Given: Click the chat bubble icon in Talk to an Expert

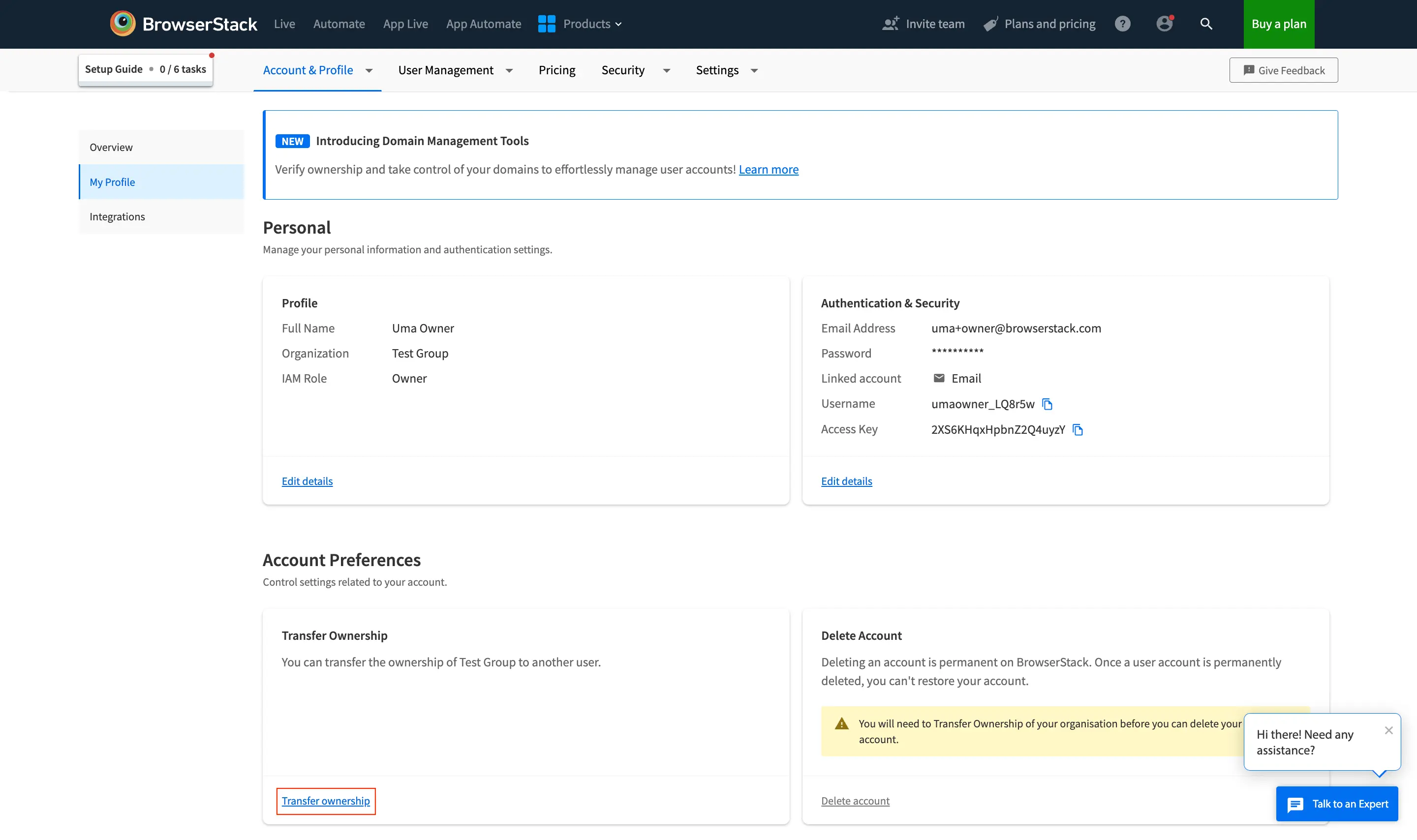Looking at the screenshot, I should [1295, 804].
